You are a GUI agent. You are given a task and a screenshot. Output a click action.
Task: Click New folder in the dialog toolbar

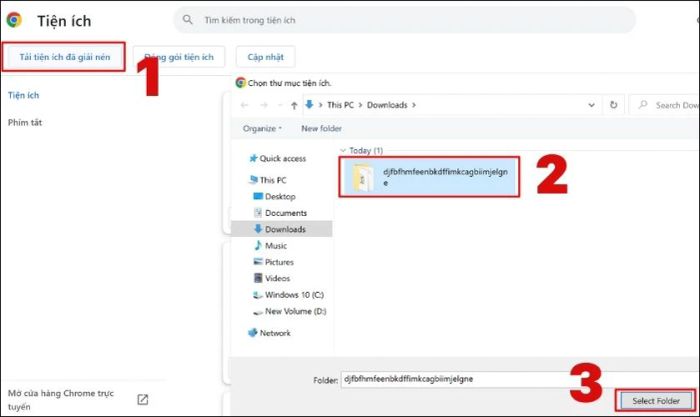(321, 128)
